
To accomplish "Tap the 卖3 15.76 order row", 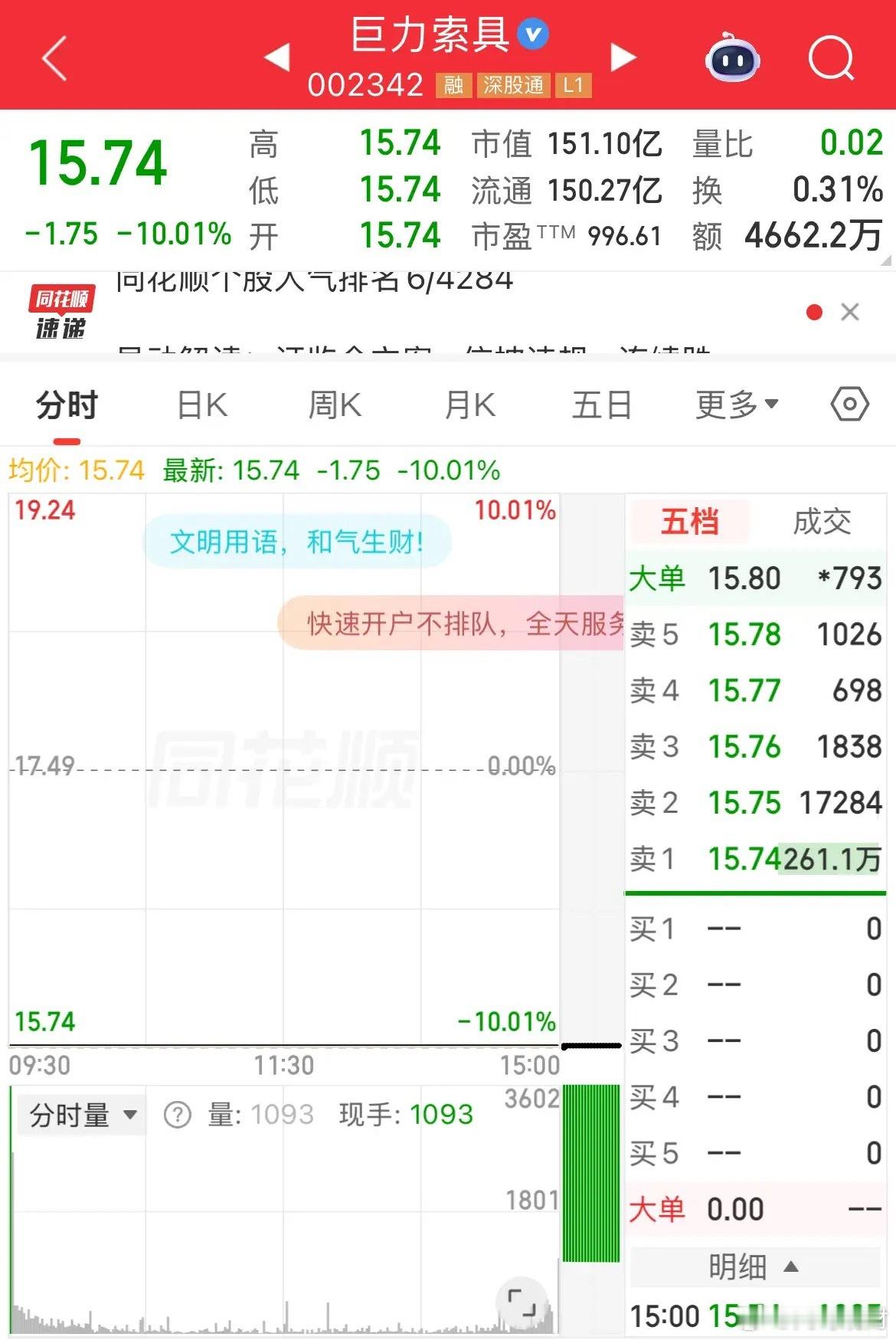I will 755,747.
